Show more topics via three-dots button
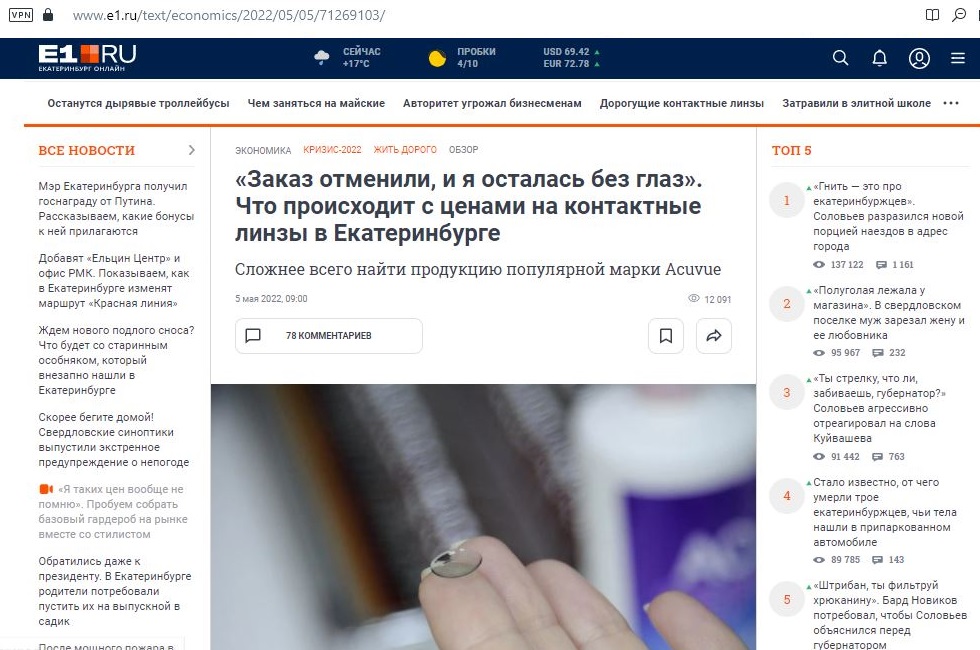This screenshot has height=650, width=980. point(951,103)
